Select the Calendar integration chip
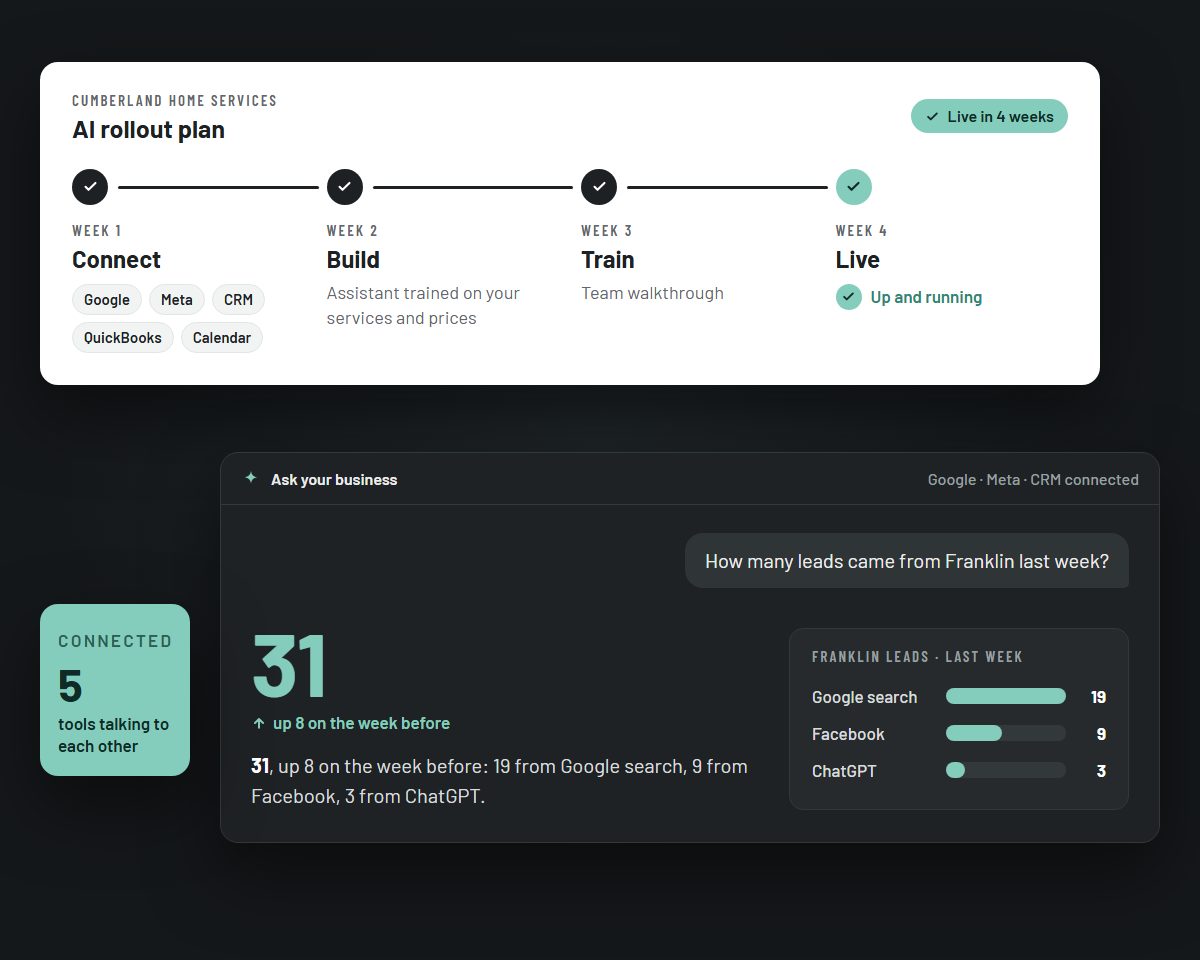The image size is (1200, 960). (x=222, y=338)
